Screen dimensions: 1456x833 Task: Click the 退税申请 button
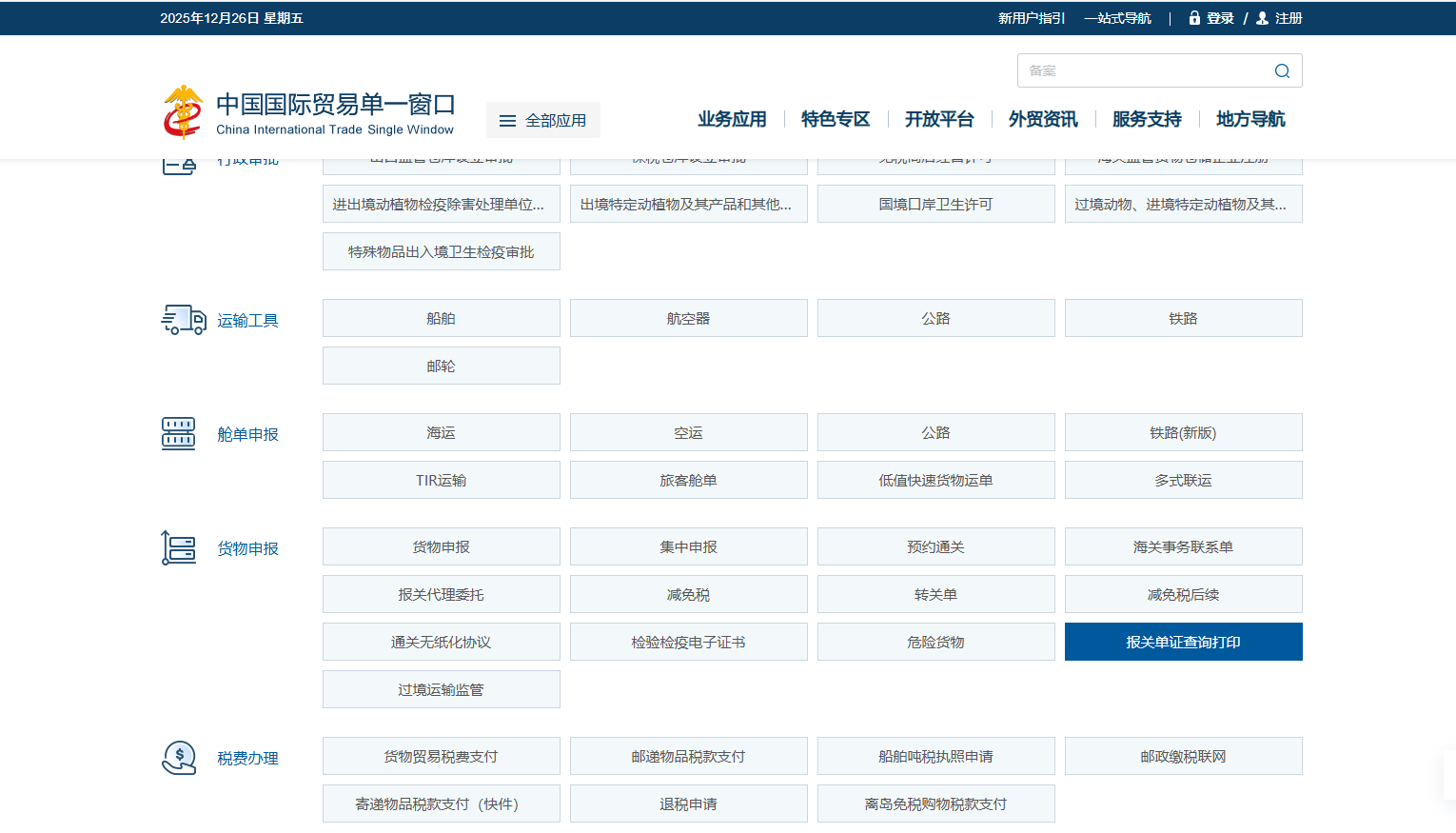pyautogui.click(x=688, y=803)
